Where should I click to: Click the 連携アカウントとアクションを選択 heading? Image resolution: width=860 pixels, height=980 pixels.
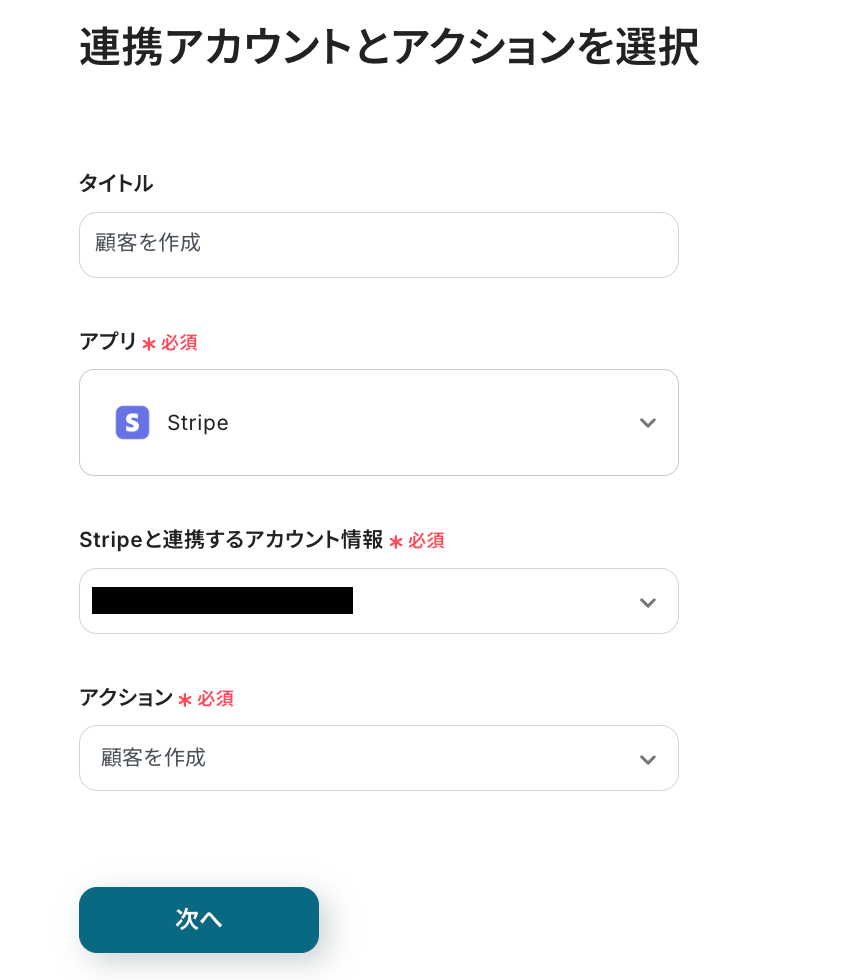click(388, 48)
